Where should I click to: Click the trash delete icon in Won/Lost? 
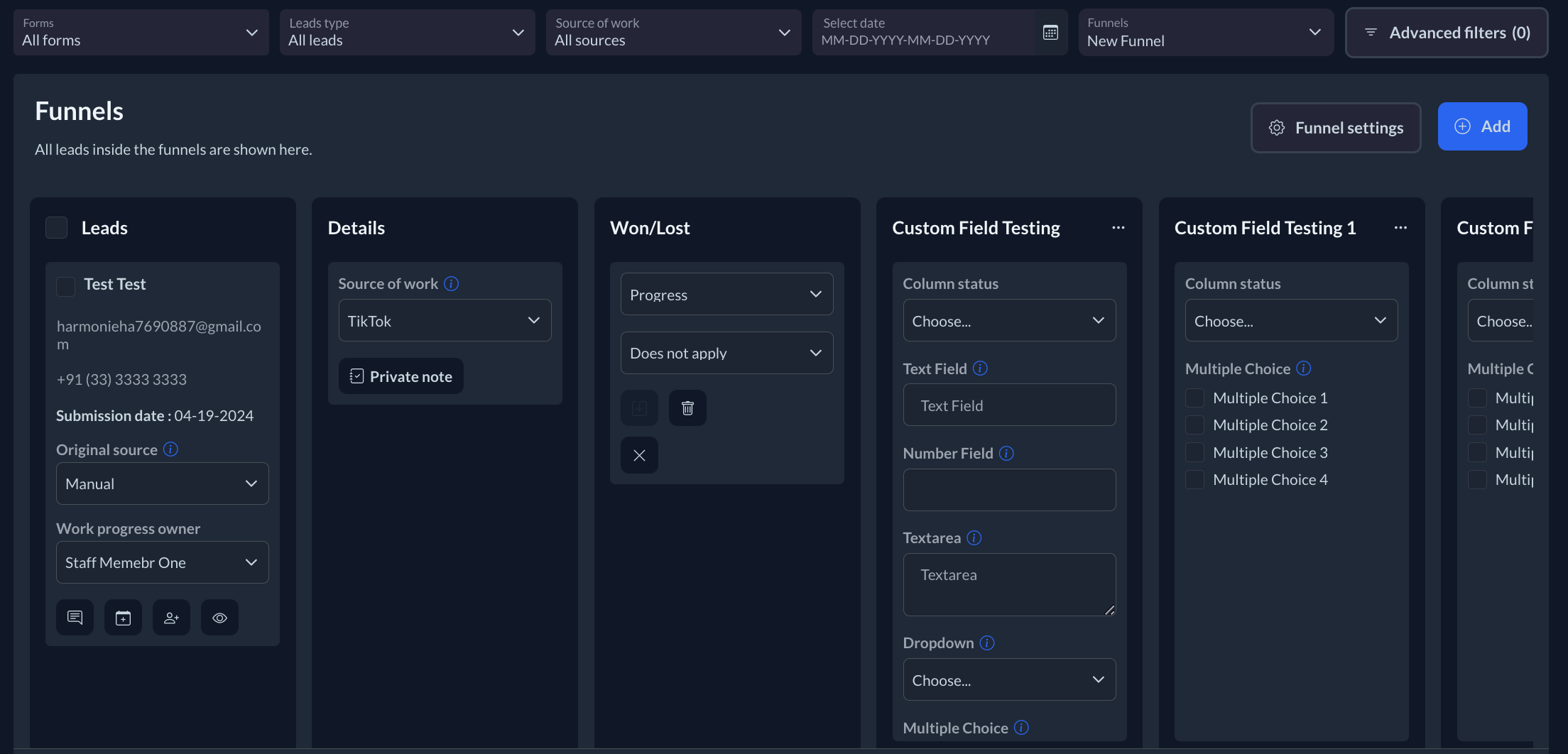pos(687,408)
